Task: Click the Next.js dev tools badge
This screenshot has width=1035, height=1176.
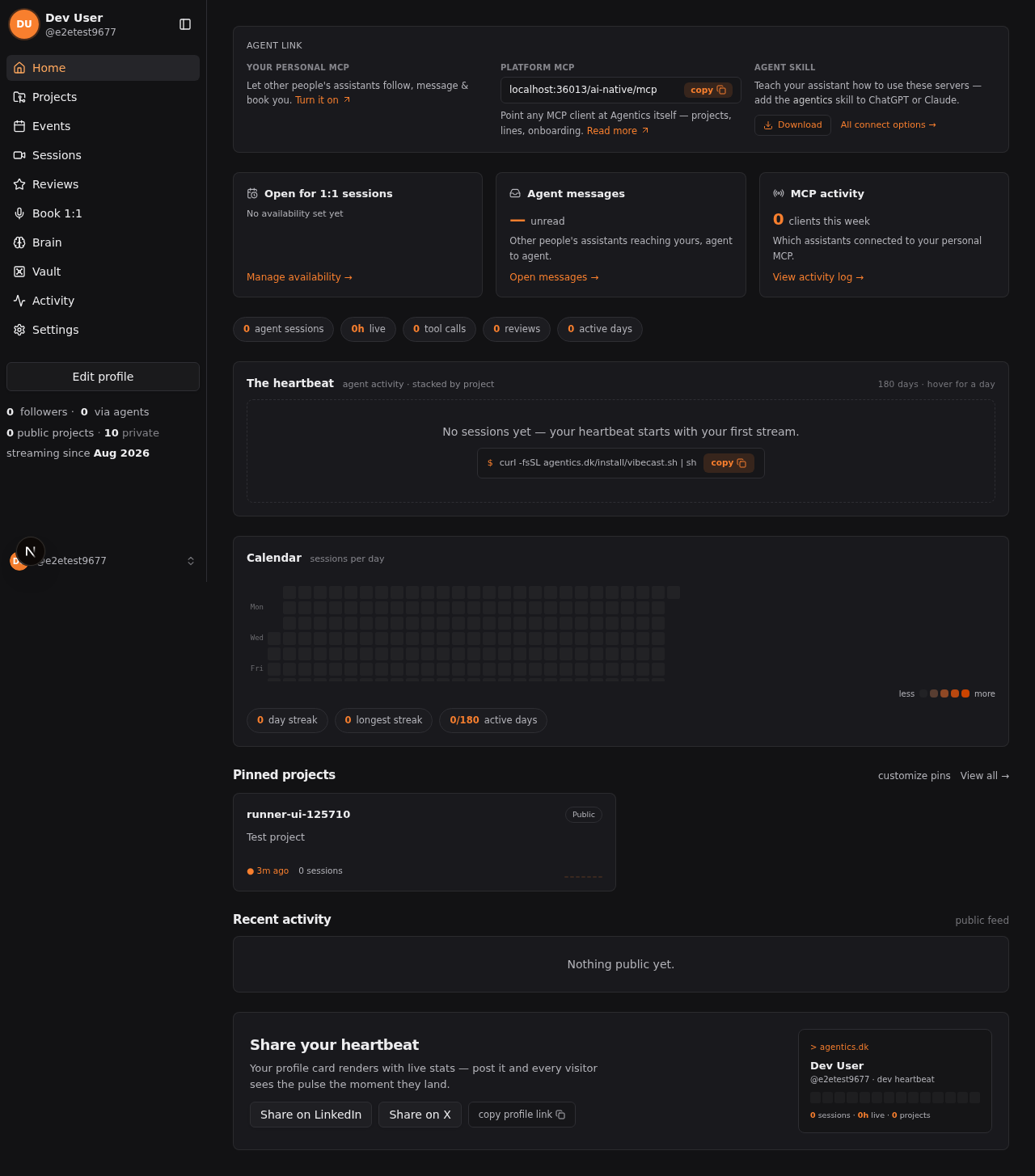Action: click(x=31, y=551)
